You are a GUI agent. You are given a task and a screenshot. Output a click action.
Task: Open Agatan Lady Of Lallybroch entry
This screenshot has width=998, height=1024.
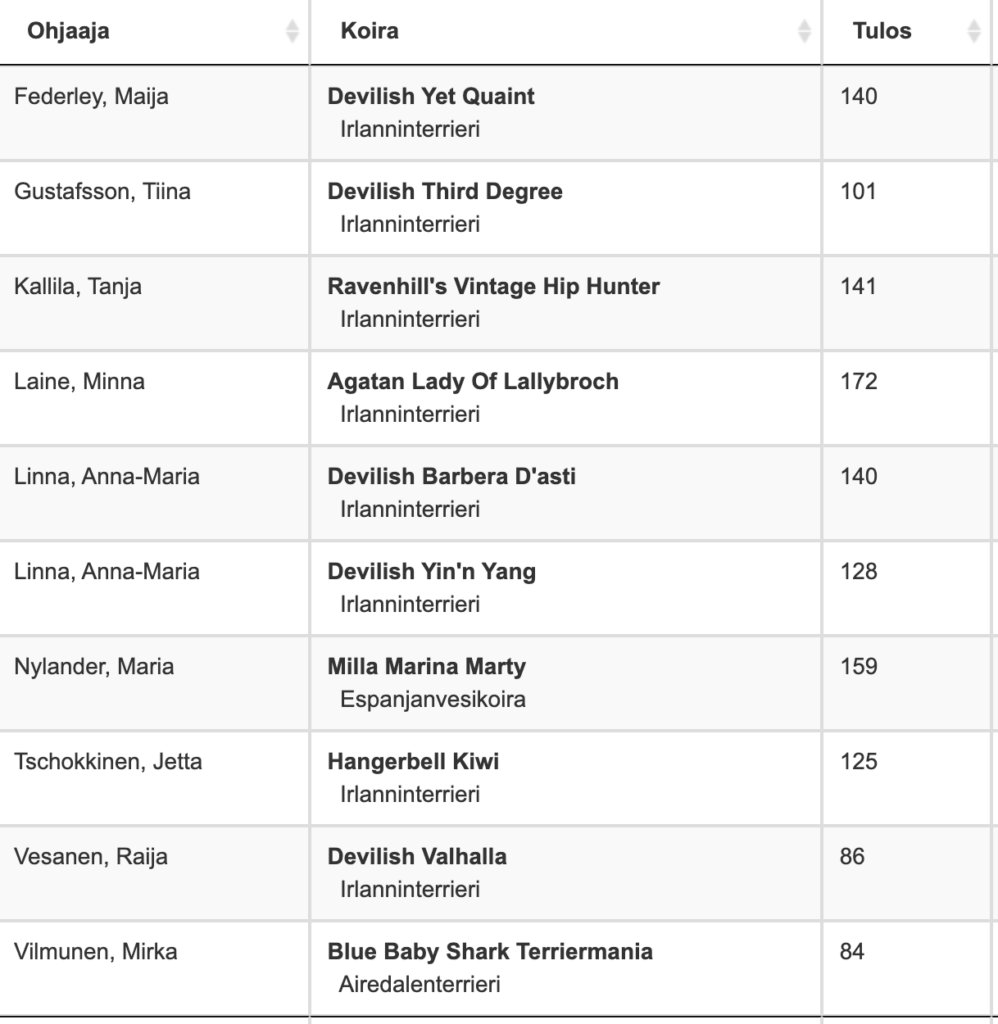click(x=473, y=381)
